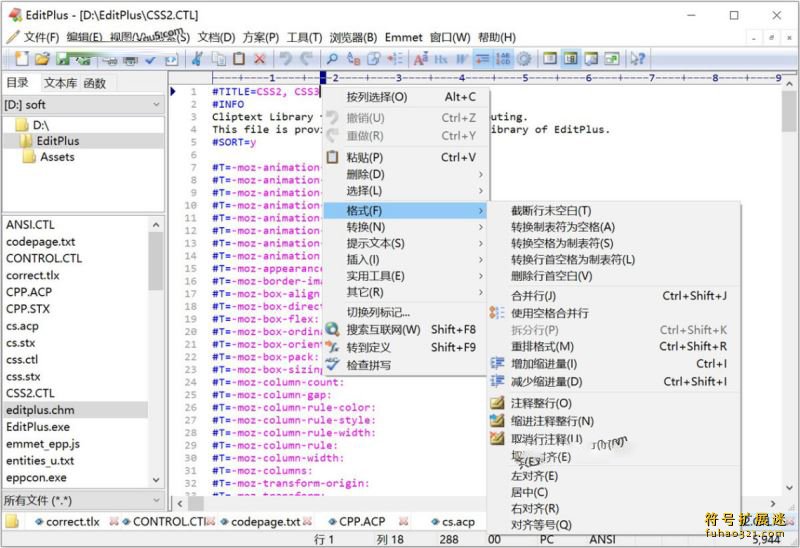Open the [D:] soft drive dropdown
800x548 pixels.
pyautogui.click(x=83, y=105)
